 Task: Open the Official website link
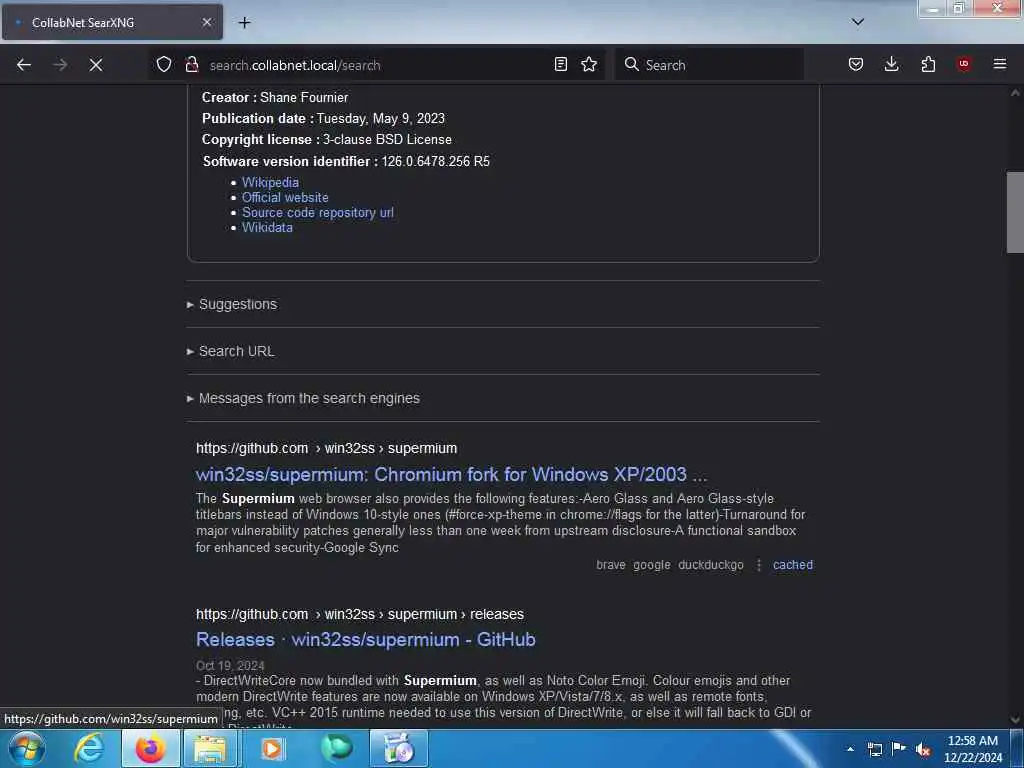coord(285,197)
